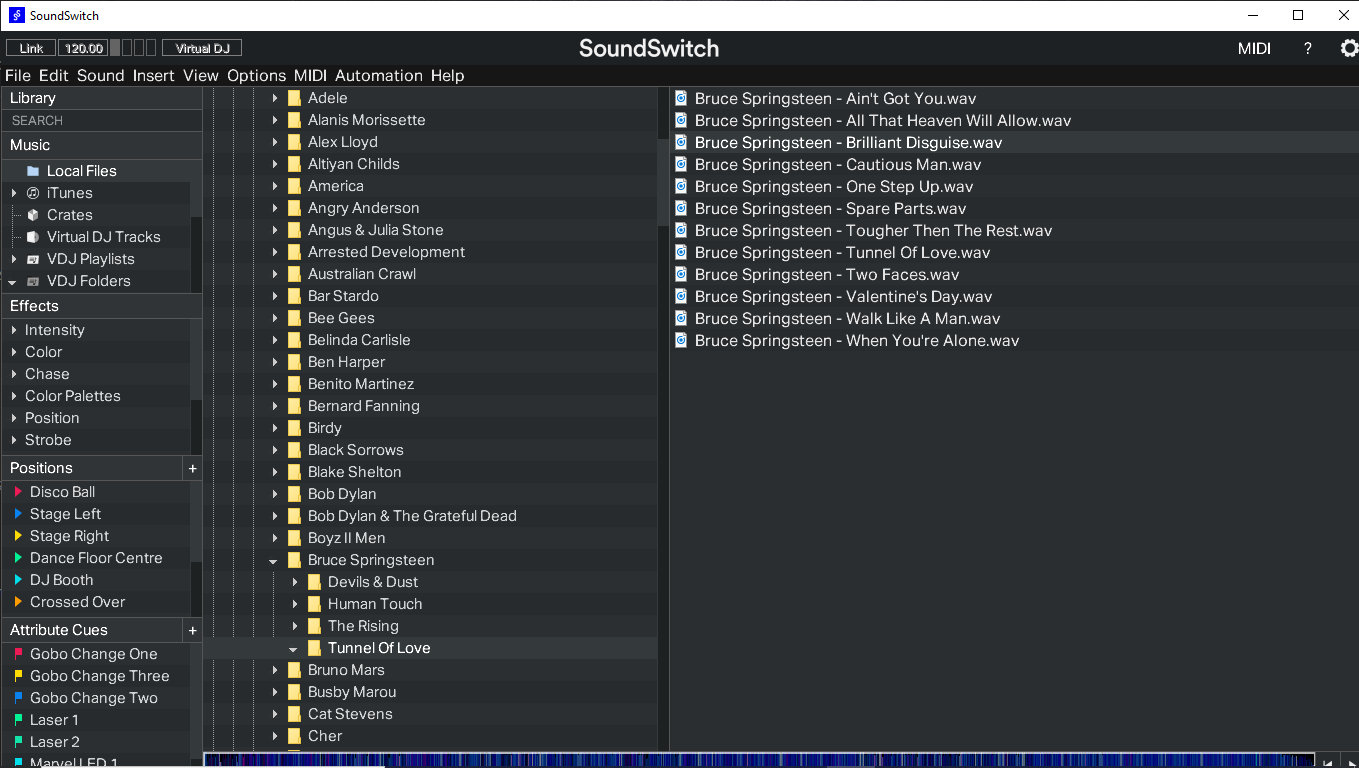Click Gobo Change One flag icon
The height and width of the screenshot is (768, 1359).
18,654
